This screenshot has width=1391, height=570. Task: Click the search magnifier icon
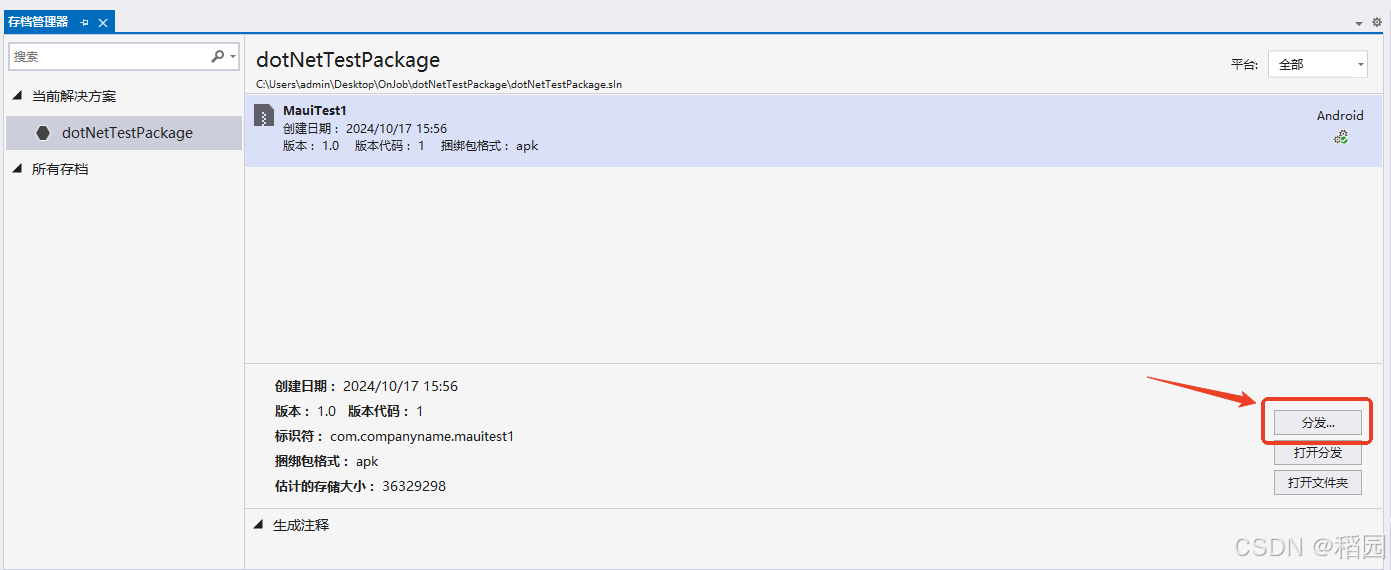click(218, 57)
